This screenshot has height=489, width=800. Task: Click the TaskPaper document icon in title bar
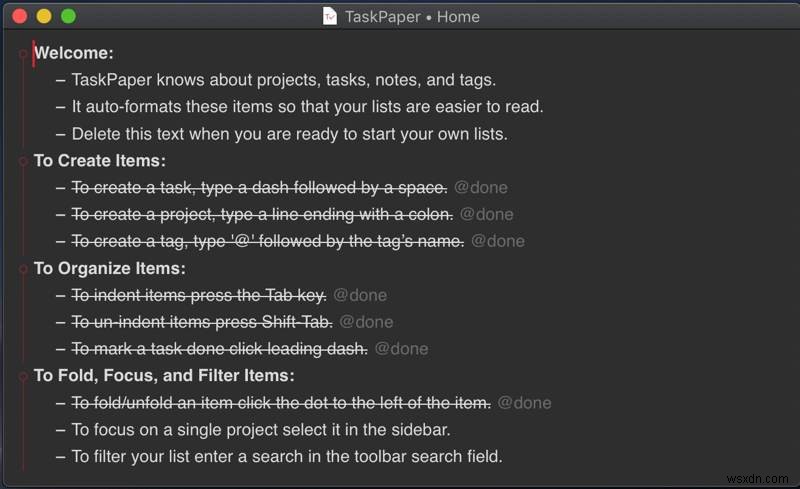(x=330, y=16)
